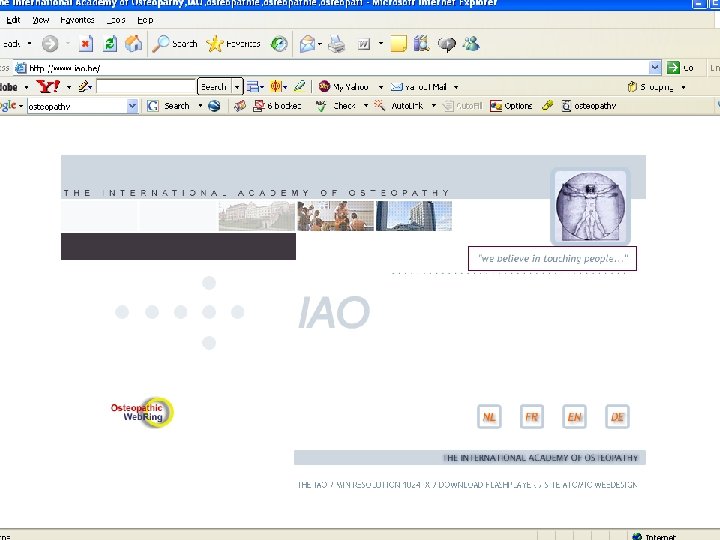Open the History clock icon

pyautogui.click(x=279, y=44)
